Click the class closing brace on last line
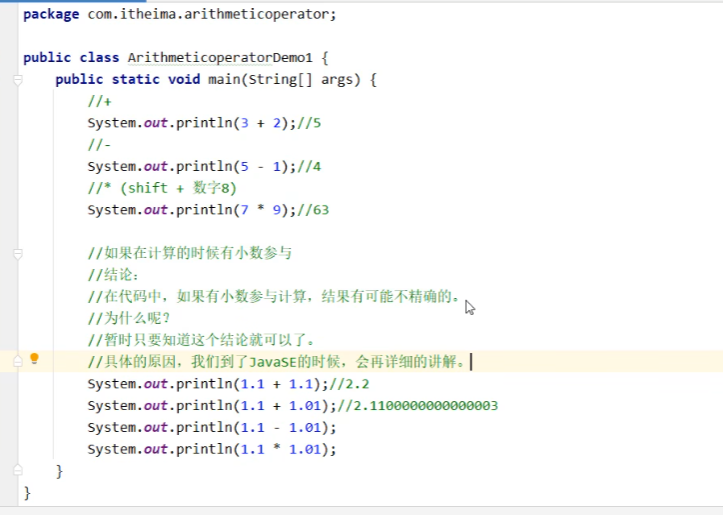The image size is (723, 515). click(27, 493)
